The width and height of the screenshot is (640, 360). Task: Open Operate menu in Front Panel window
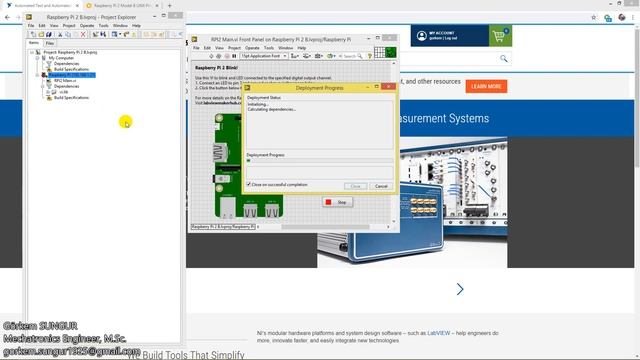(x=252, y=48)
